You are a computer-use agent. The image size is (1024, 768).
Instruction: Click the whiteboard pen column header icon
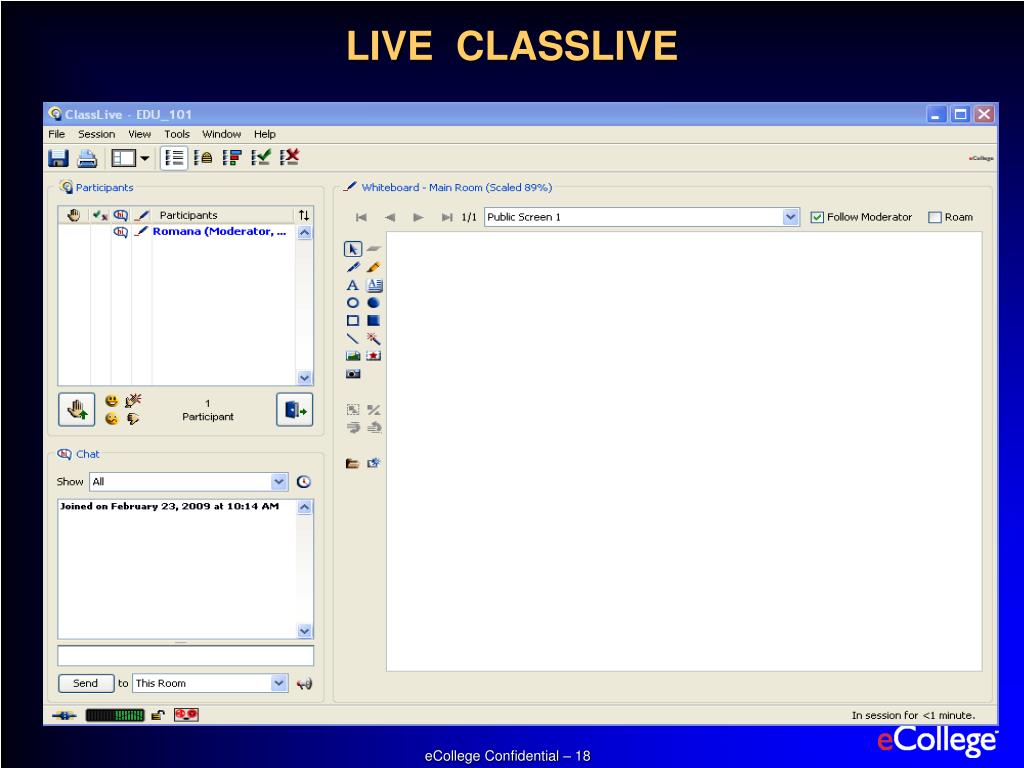point(142,215)
